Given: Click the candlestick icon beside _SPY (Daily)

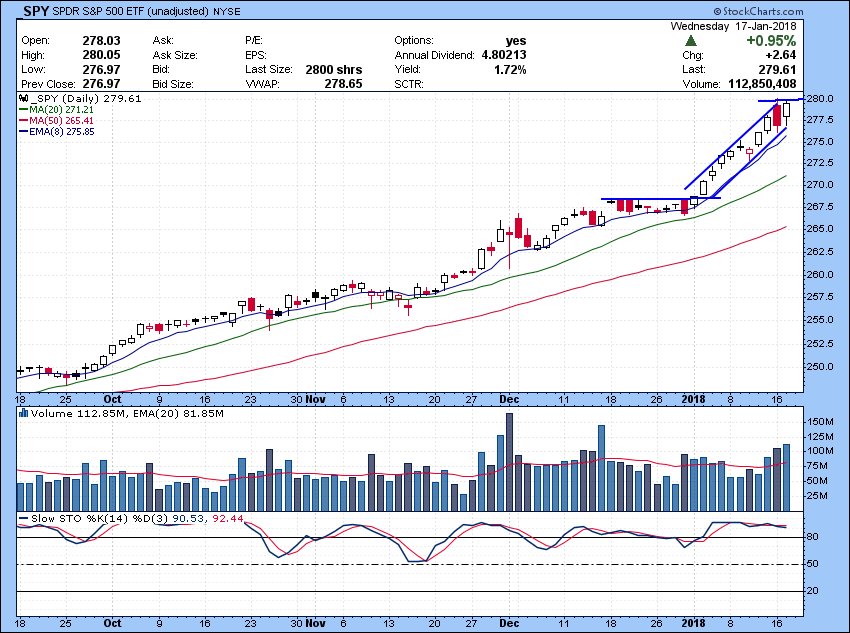Looking at the screenshot, I should click(23, 99).
